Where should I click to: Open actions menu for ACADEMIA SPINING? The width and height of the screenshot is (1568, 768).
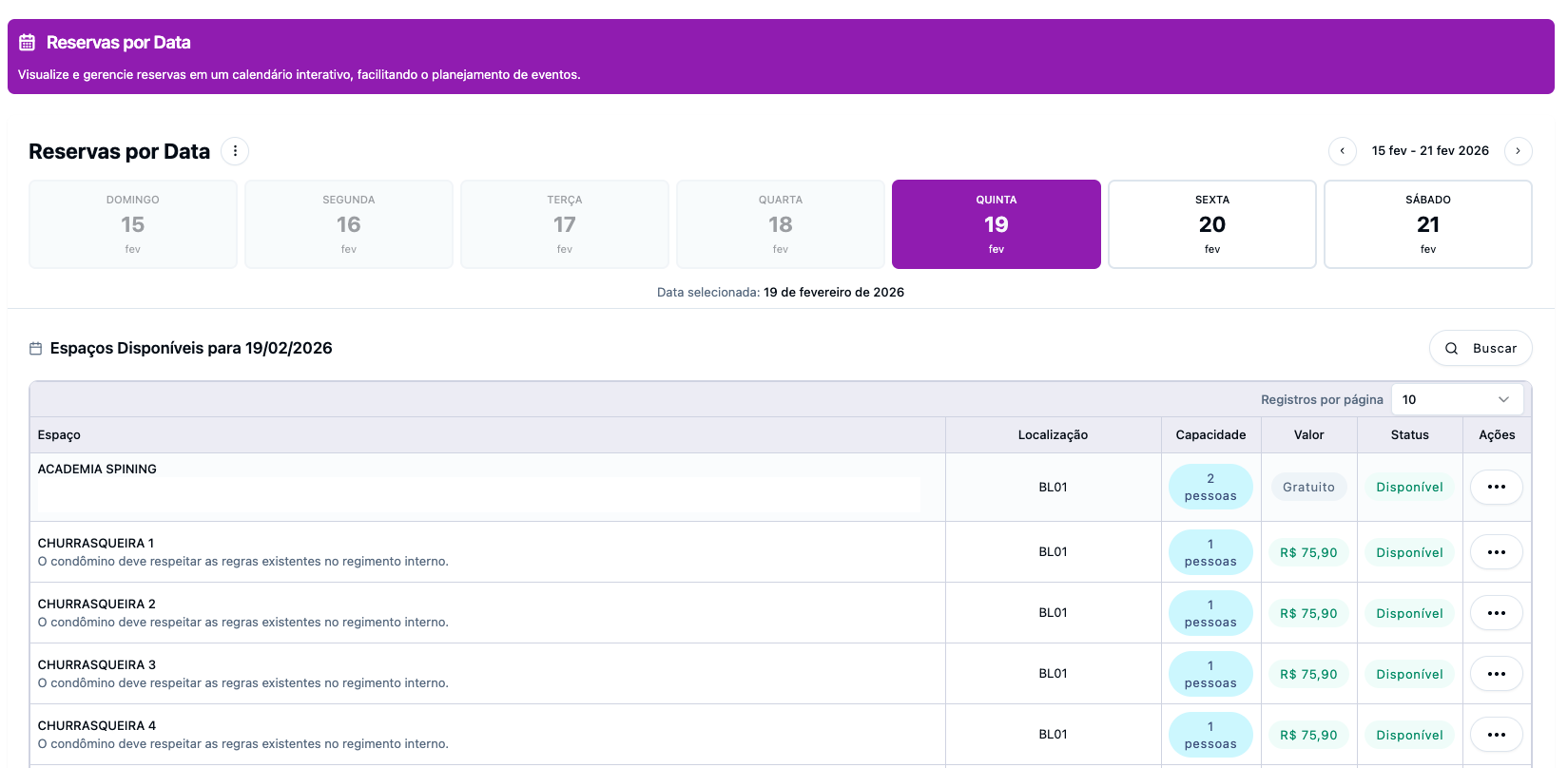click(x=1496, y=487)
